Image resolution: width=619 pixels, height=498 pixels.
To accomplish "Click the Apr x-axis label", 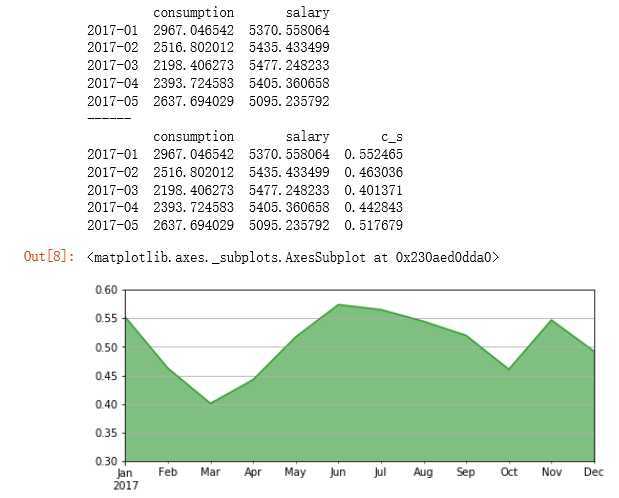I will tap(253, 472).
